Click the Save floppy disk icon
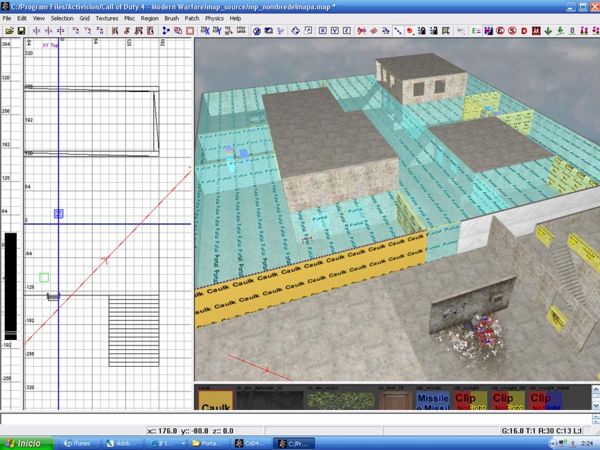The height and width of the screenshot is (450, 600). [21, 31]
